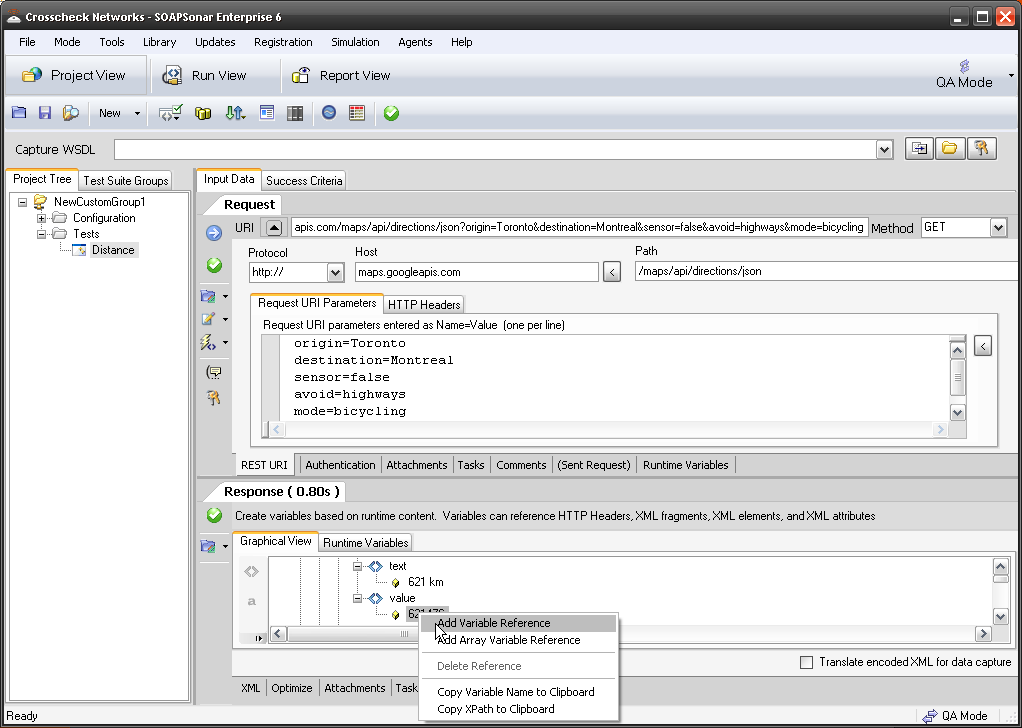Click the code checkmark validation toolbar icon

click(170, 113)
